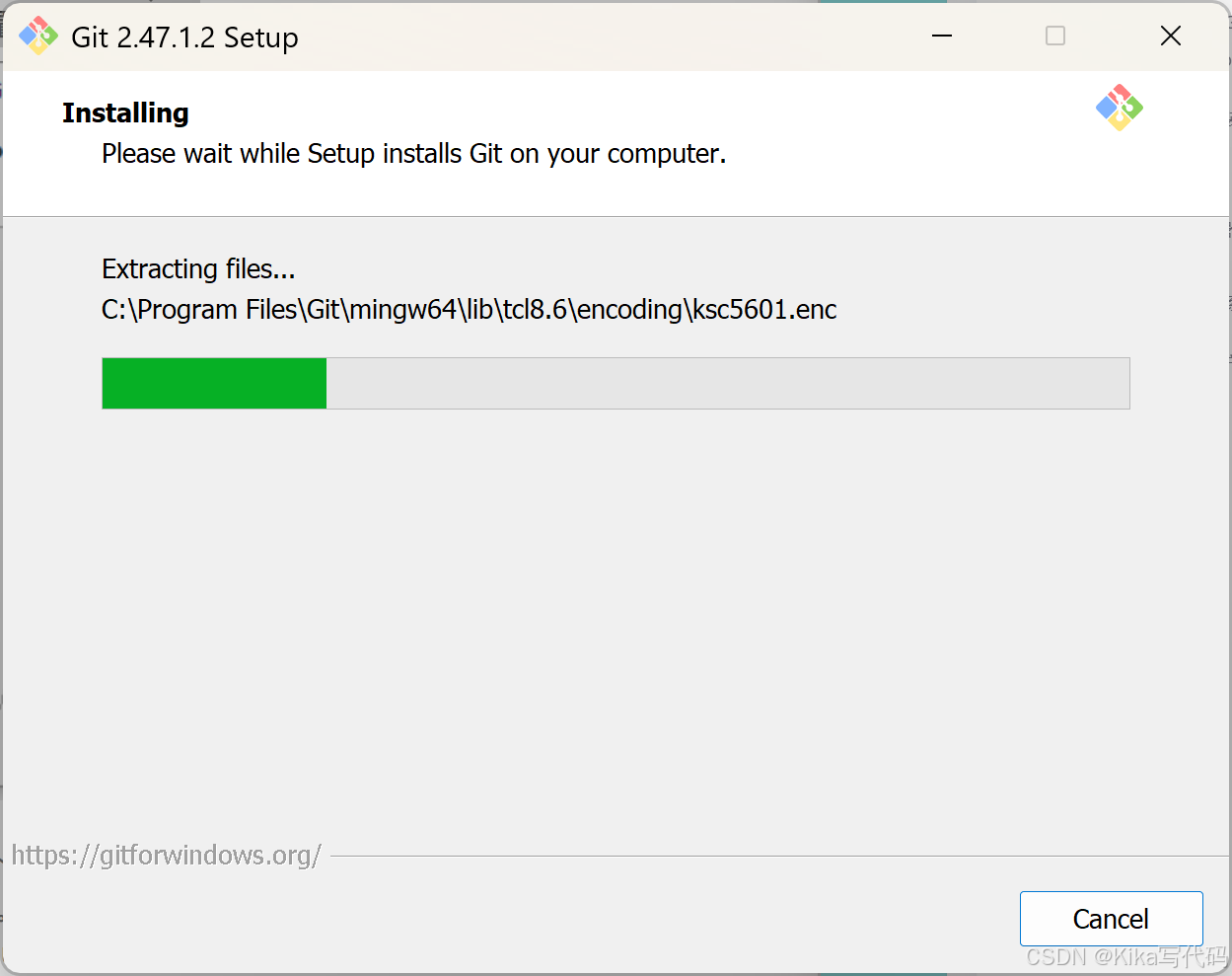Image resolution: width=1232 pixels, height=976 pixels.
Task: Click the Git icon in the title bar
Action: tap(38, 37)
